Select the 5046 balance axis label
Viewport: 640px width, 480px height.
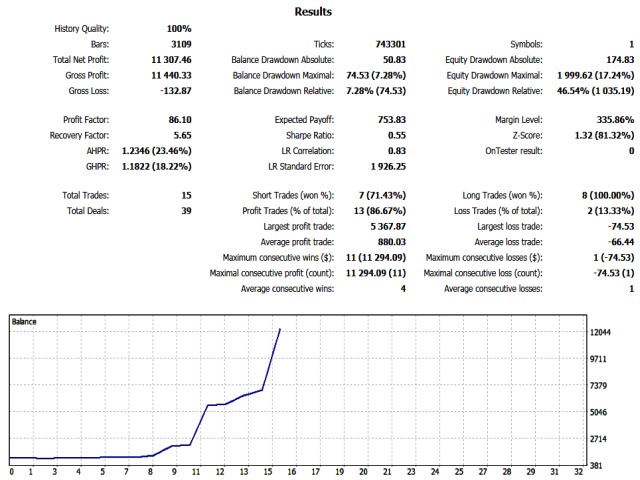[598, 412]
